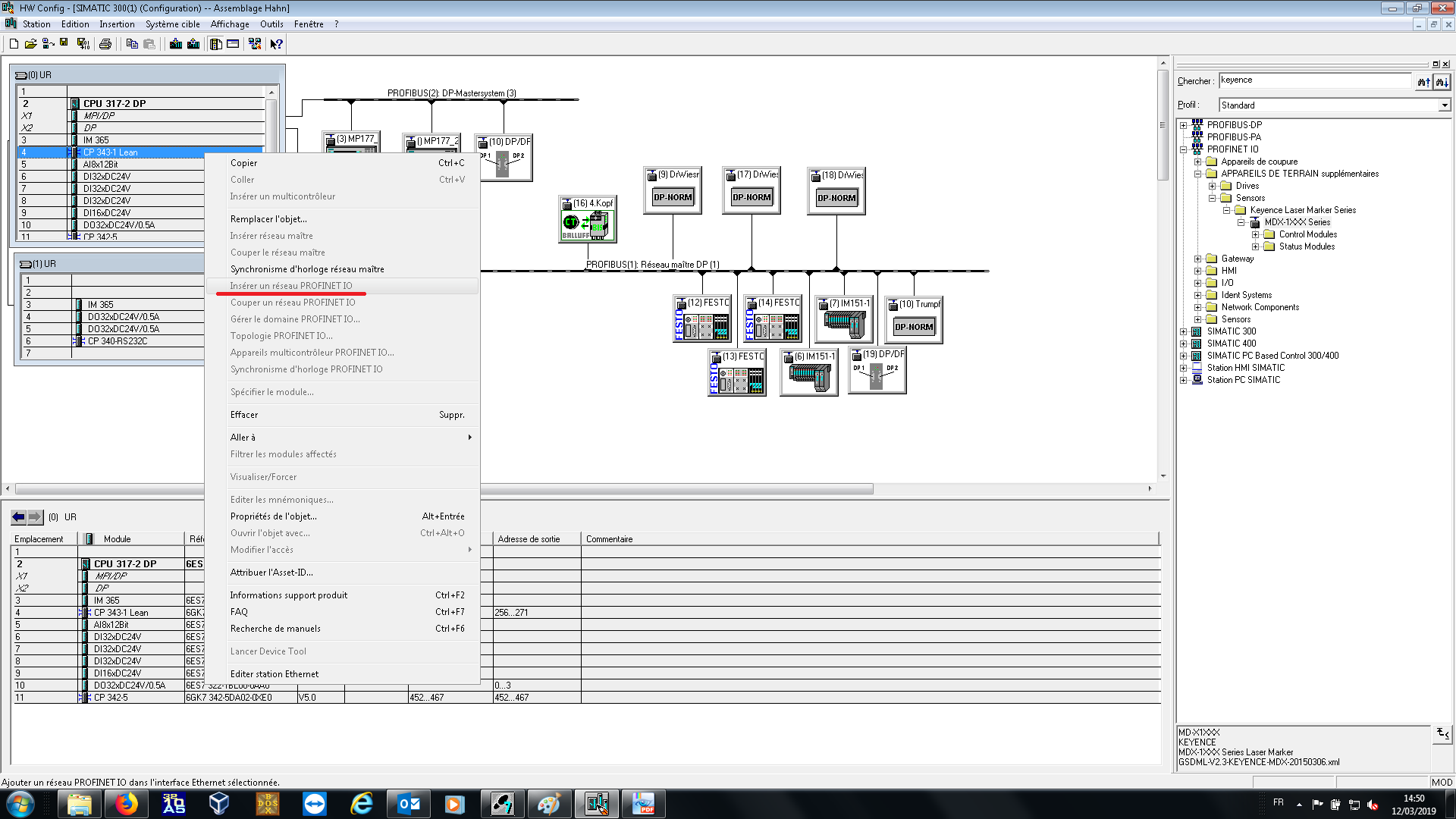
Task: Click the keyence search input field
Action: 1313,80
